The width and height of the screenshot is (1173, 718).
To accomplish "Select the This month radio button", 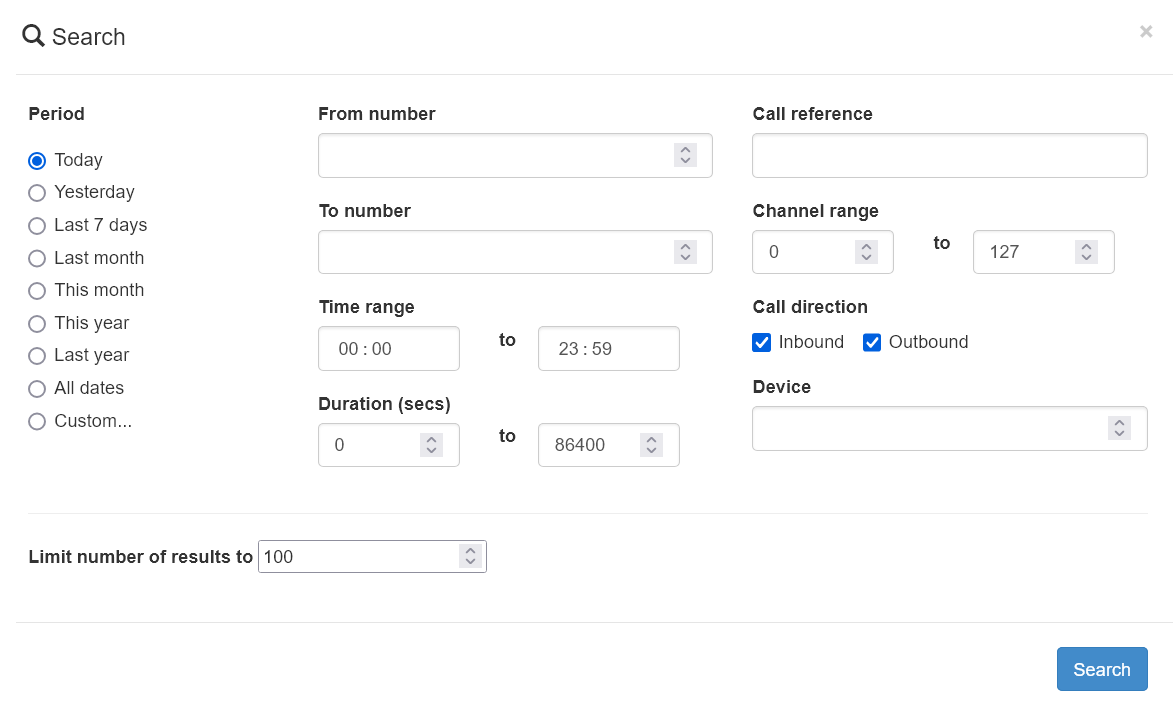I will click(37, 291).
